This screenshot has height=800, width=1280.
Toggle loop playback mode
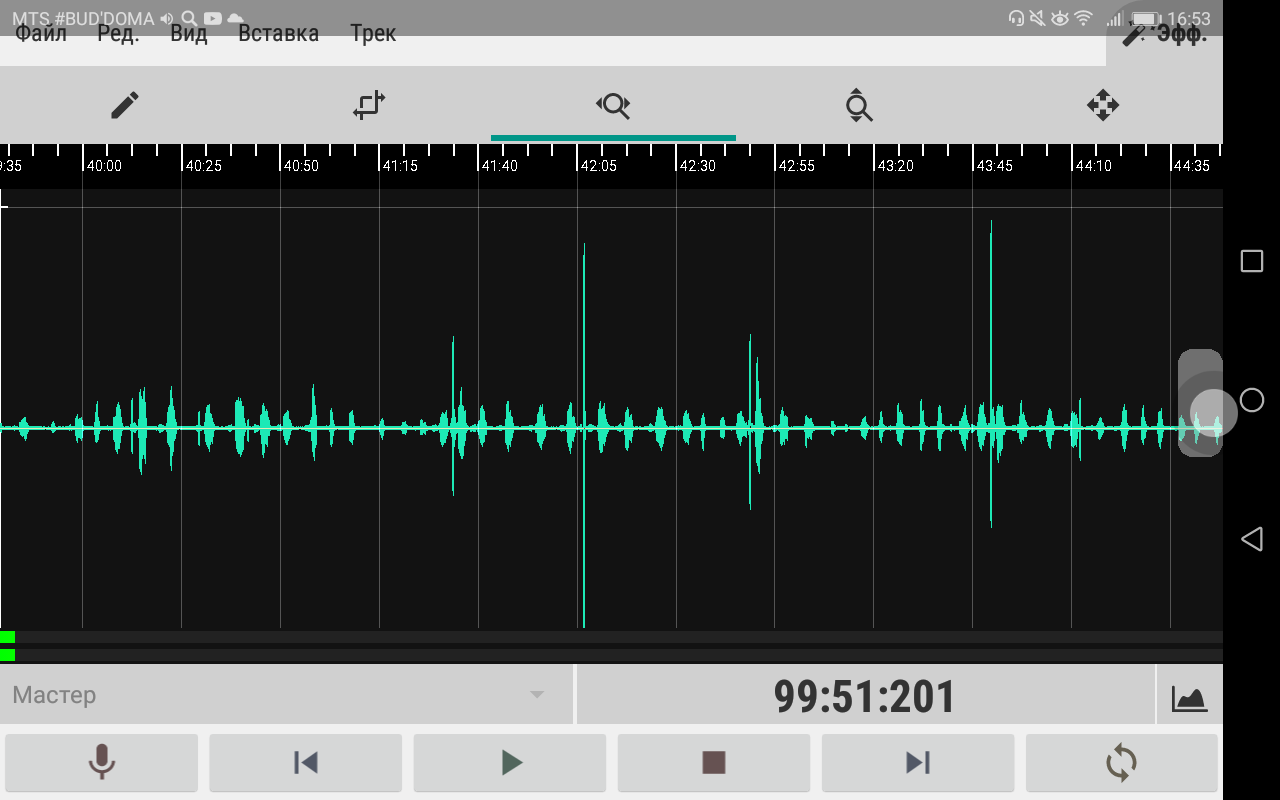(x=1122, y=763)
